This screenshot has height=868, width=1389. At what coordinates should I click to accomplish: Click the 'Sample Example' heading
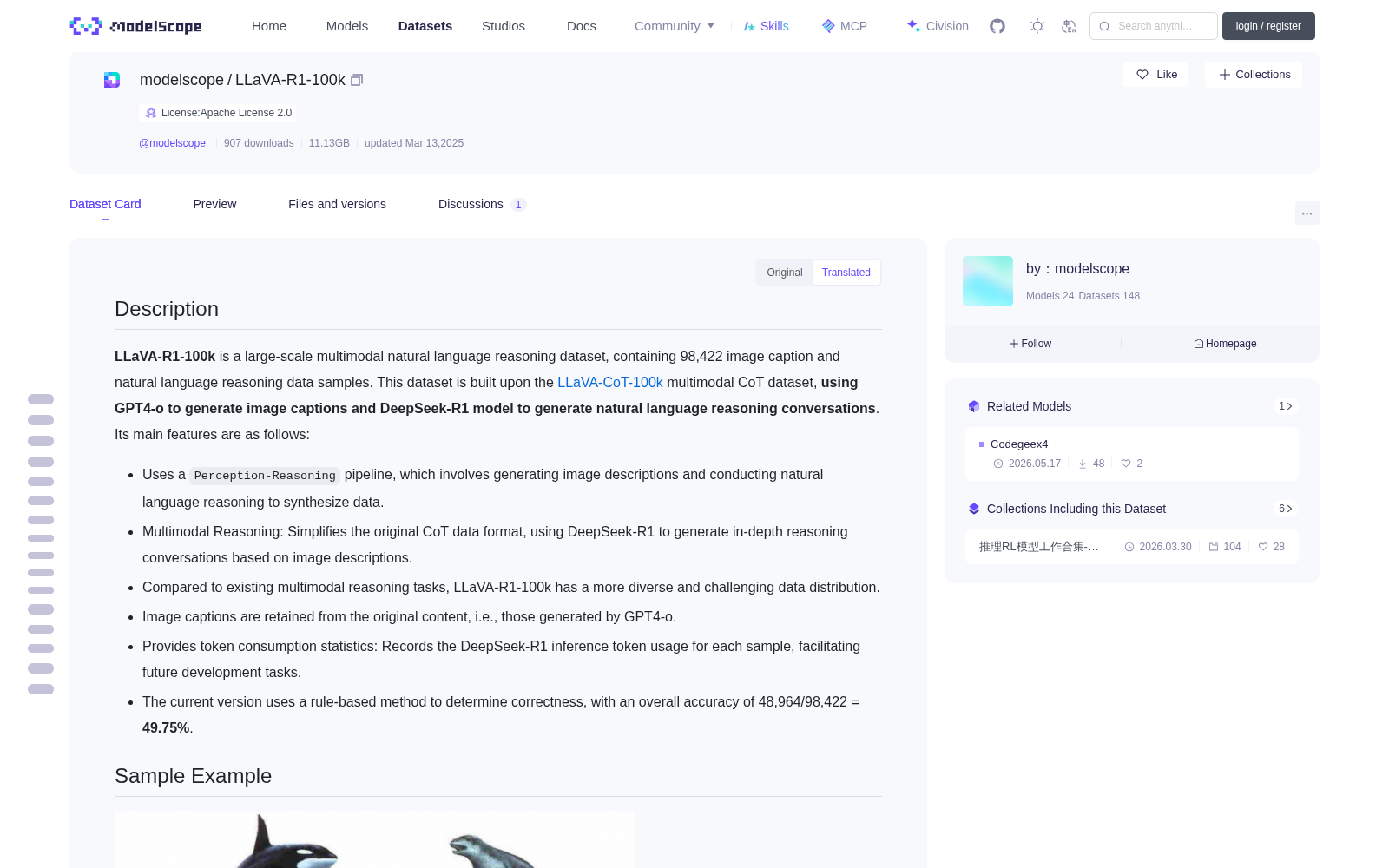click(x=193, y=776)
